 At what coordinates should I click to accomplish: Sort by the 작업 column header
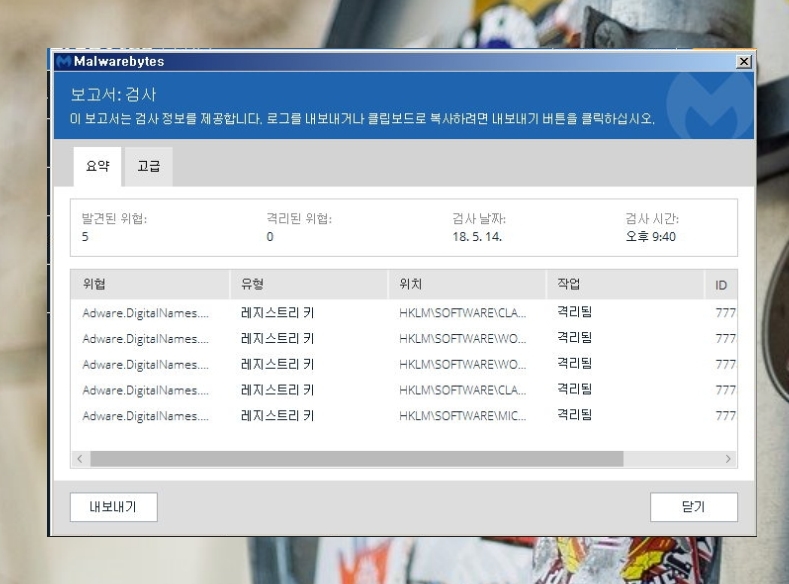[625, 284]
